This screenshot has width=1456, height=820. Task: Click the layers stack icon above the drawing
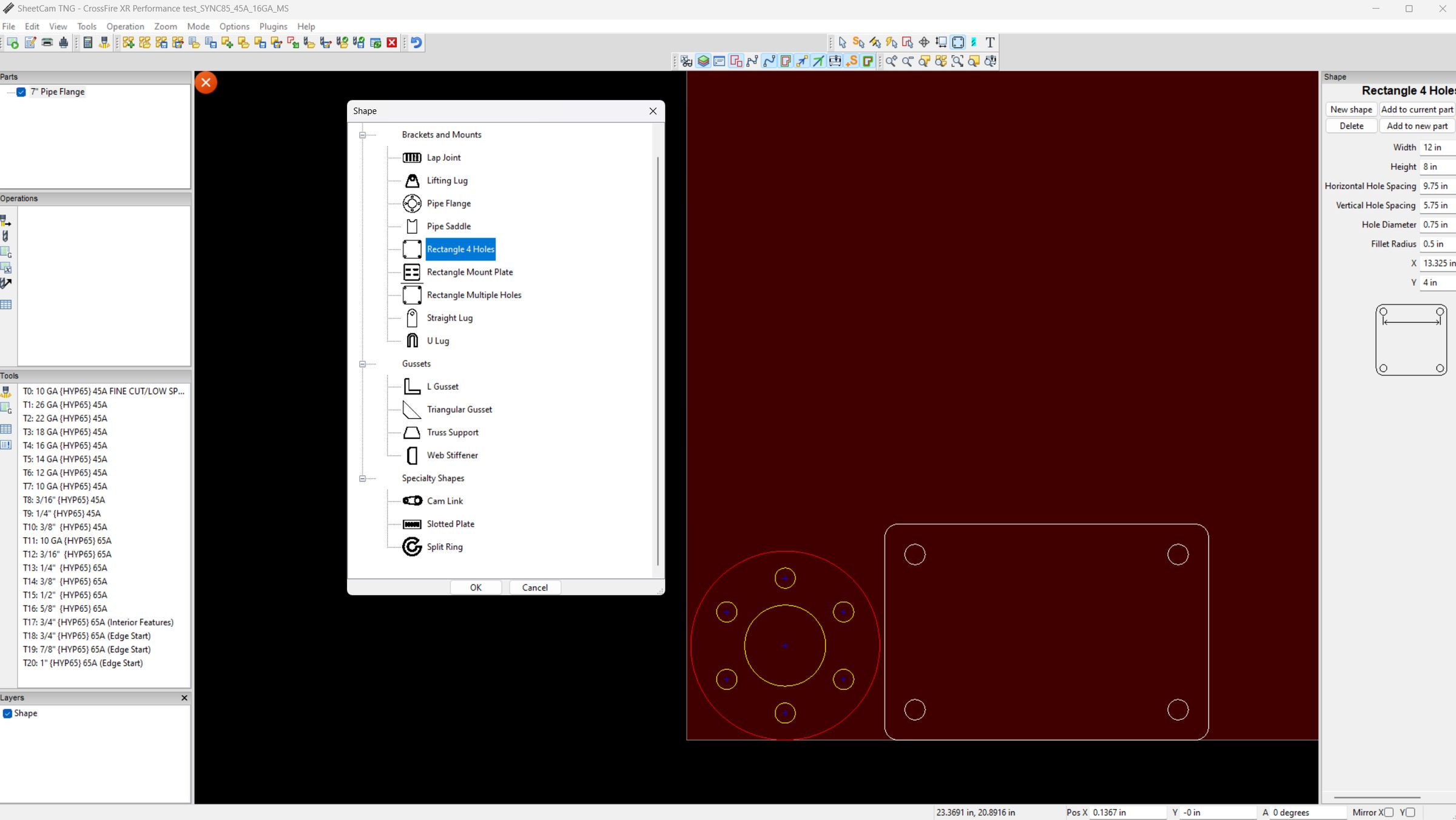pos(703,61)
